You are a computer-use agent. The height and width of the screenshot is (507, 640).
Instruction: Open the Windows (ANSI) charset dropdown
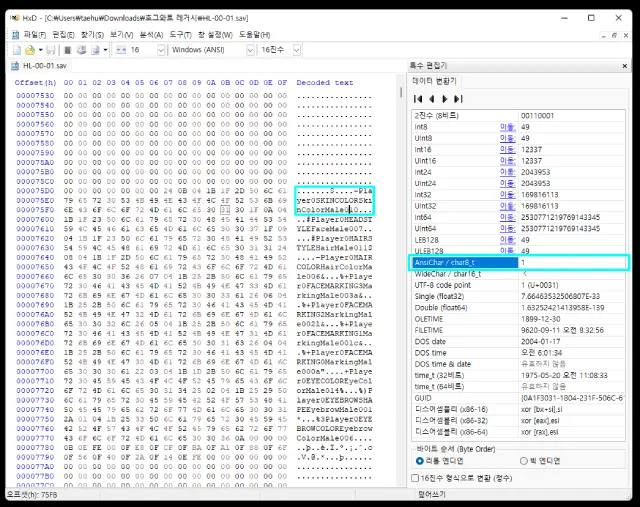250,50
